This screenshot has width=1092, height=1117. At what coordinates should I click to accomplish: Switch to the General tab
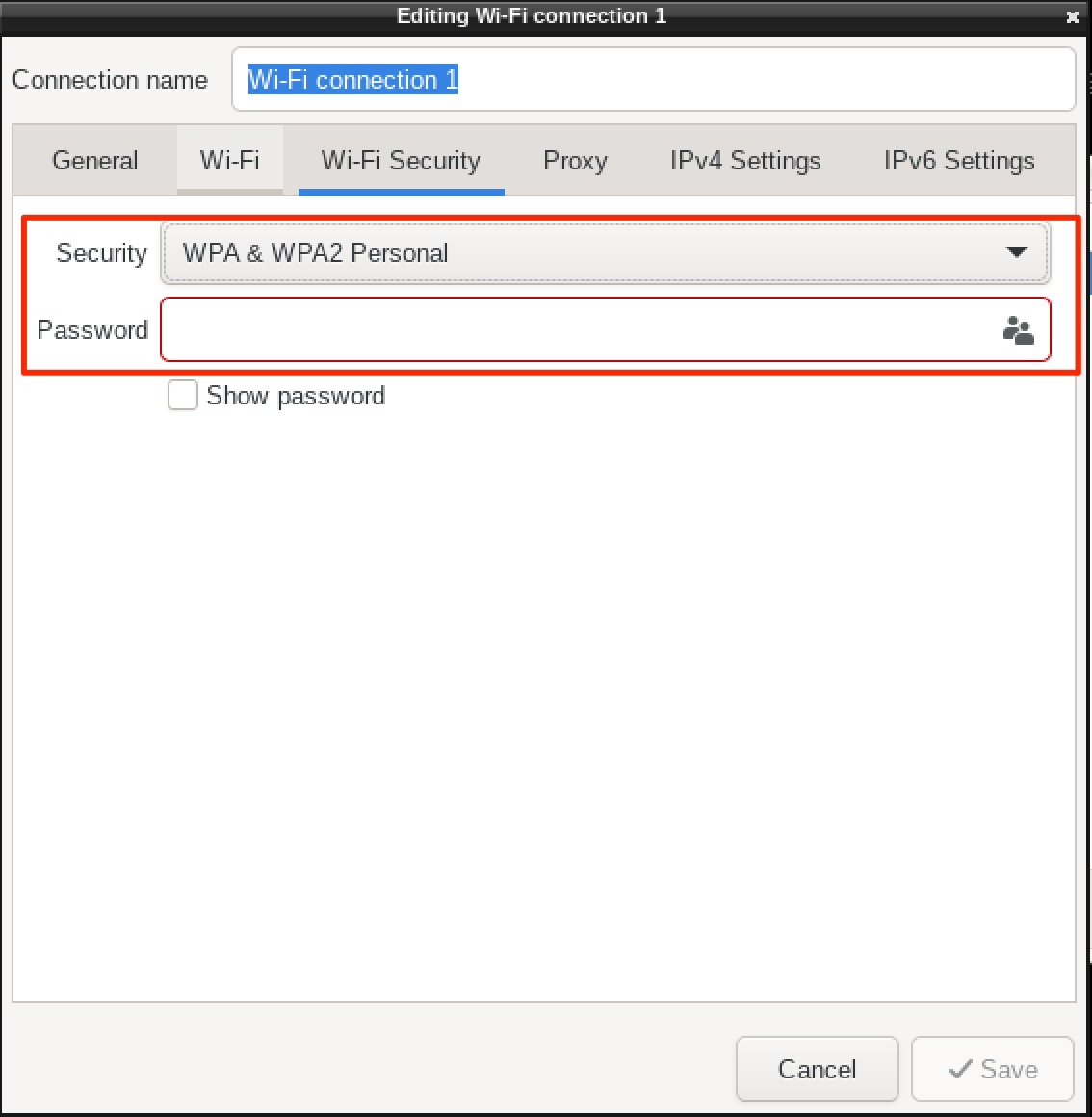[x=94, y=160]
